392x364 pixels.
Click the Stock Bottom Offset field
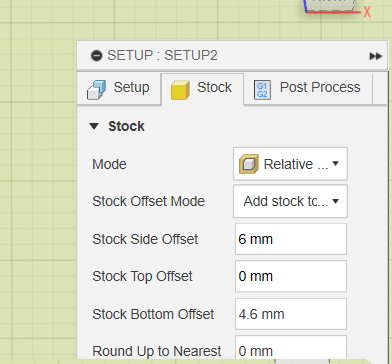tap(291, 314)
